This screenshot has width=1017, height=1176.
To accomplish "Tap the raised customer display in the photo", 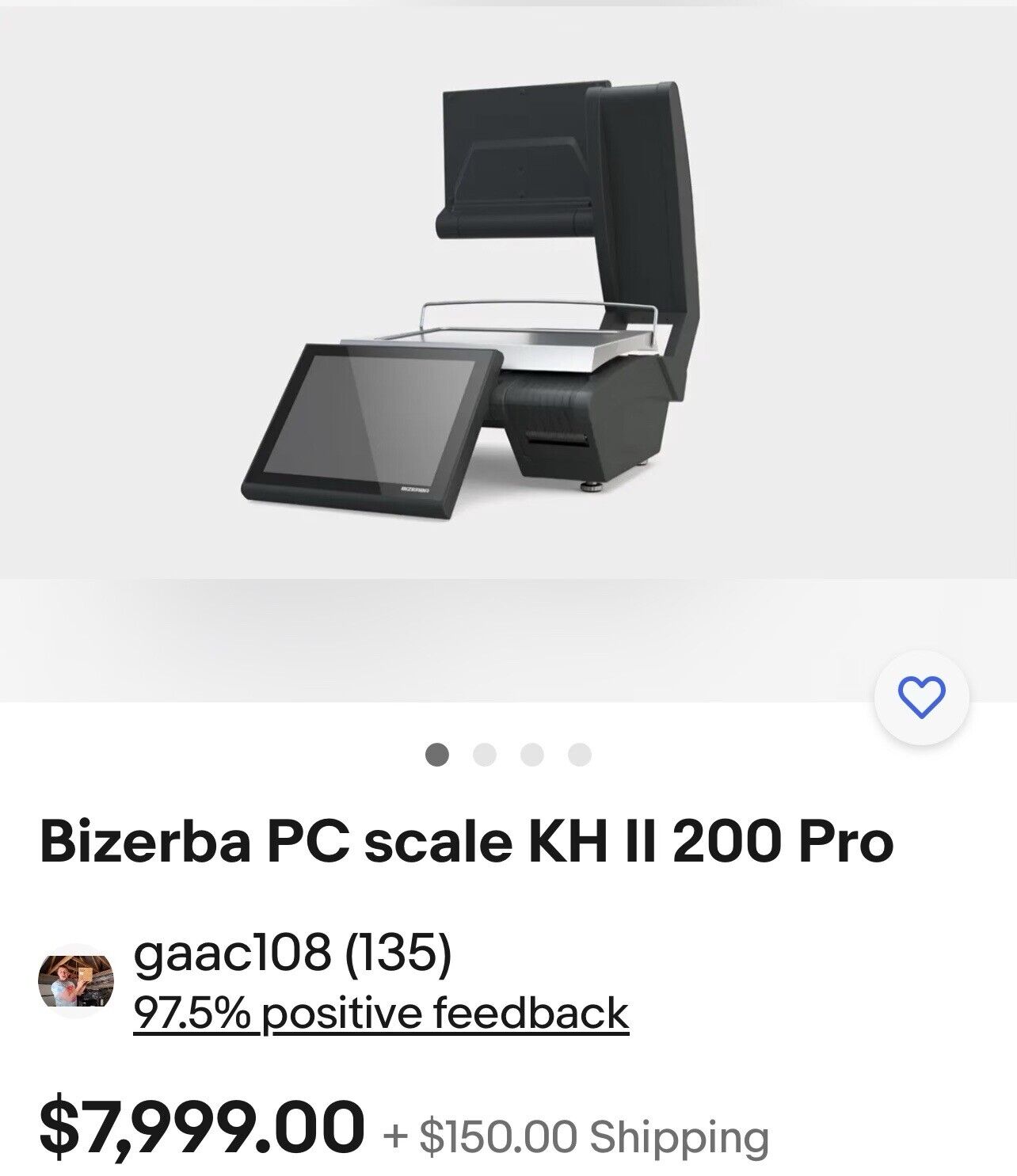I will pyautogui.click(x=524, y=158).
